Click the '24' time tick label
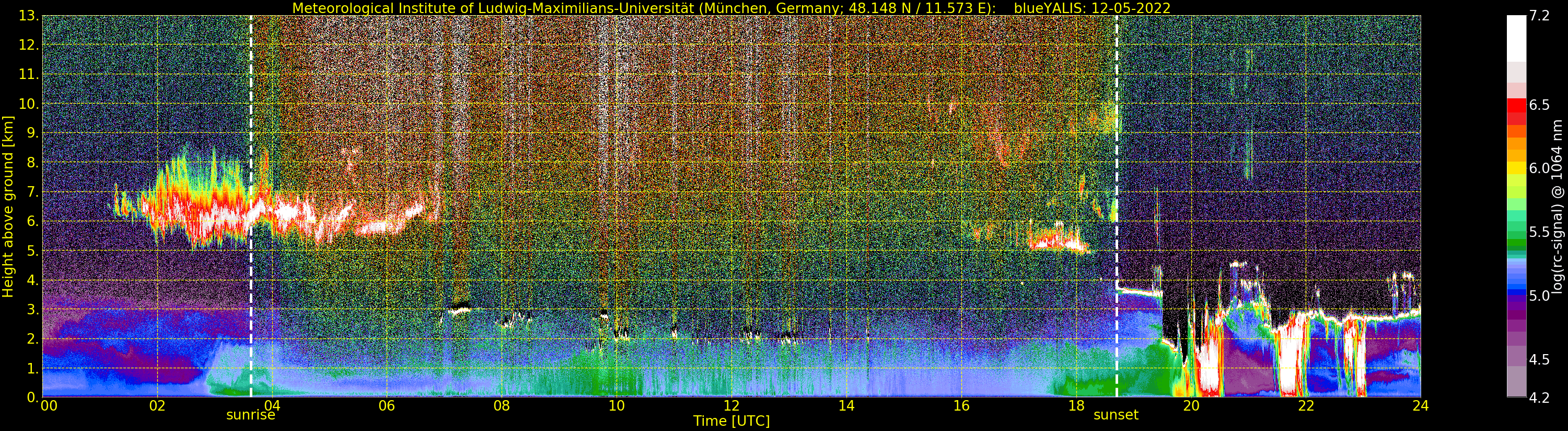 pos(1421,405)
